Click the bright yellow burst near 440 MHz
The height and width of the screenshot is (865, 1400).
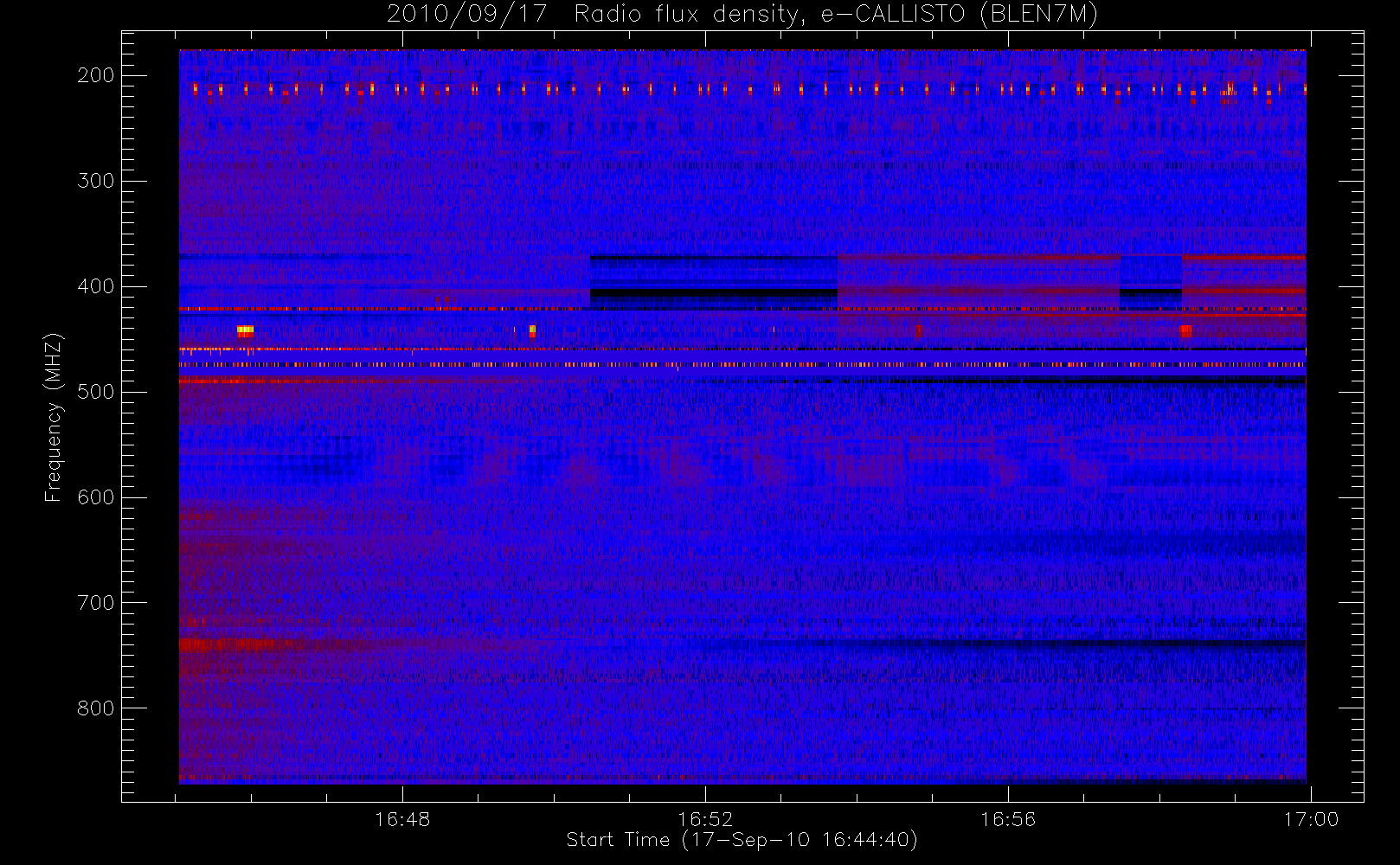click(x=245, y=330)
